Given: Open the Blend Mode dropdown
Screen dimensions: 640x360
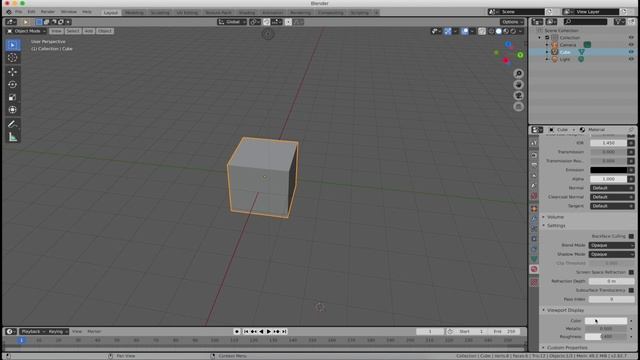Looking at the screenshot, I should [x=611, y=245].
